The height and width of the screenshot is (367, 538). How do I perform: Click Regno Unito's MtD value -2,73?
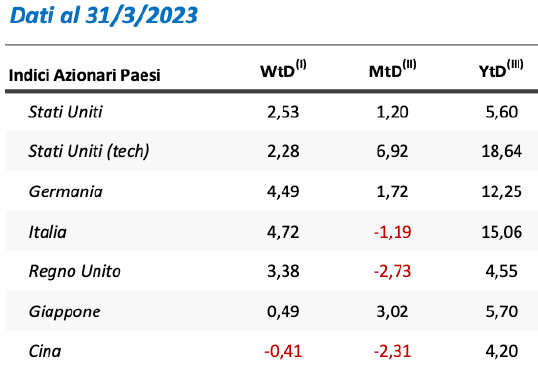(x=393, y=272)
